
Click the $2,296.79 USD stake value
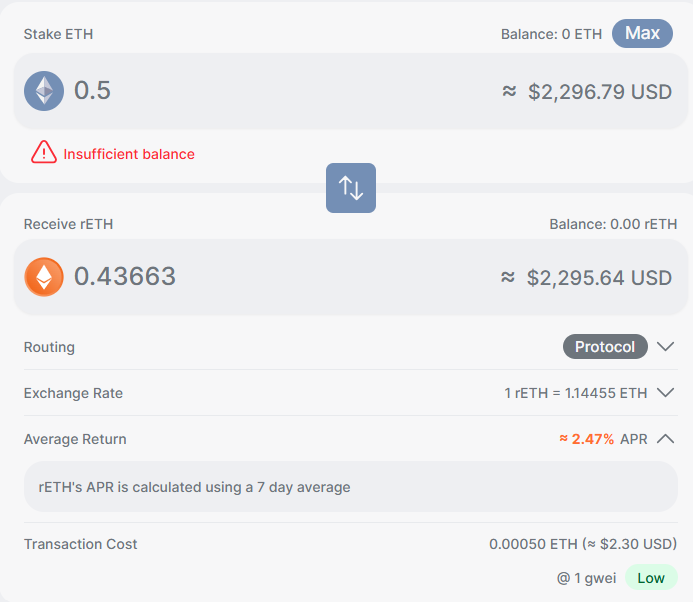coord(599,92)
